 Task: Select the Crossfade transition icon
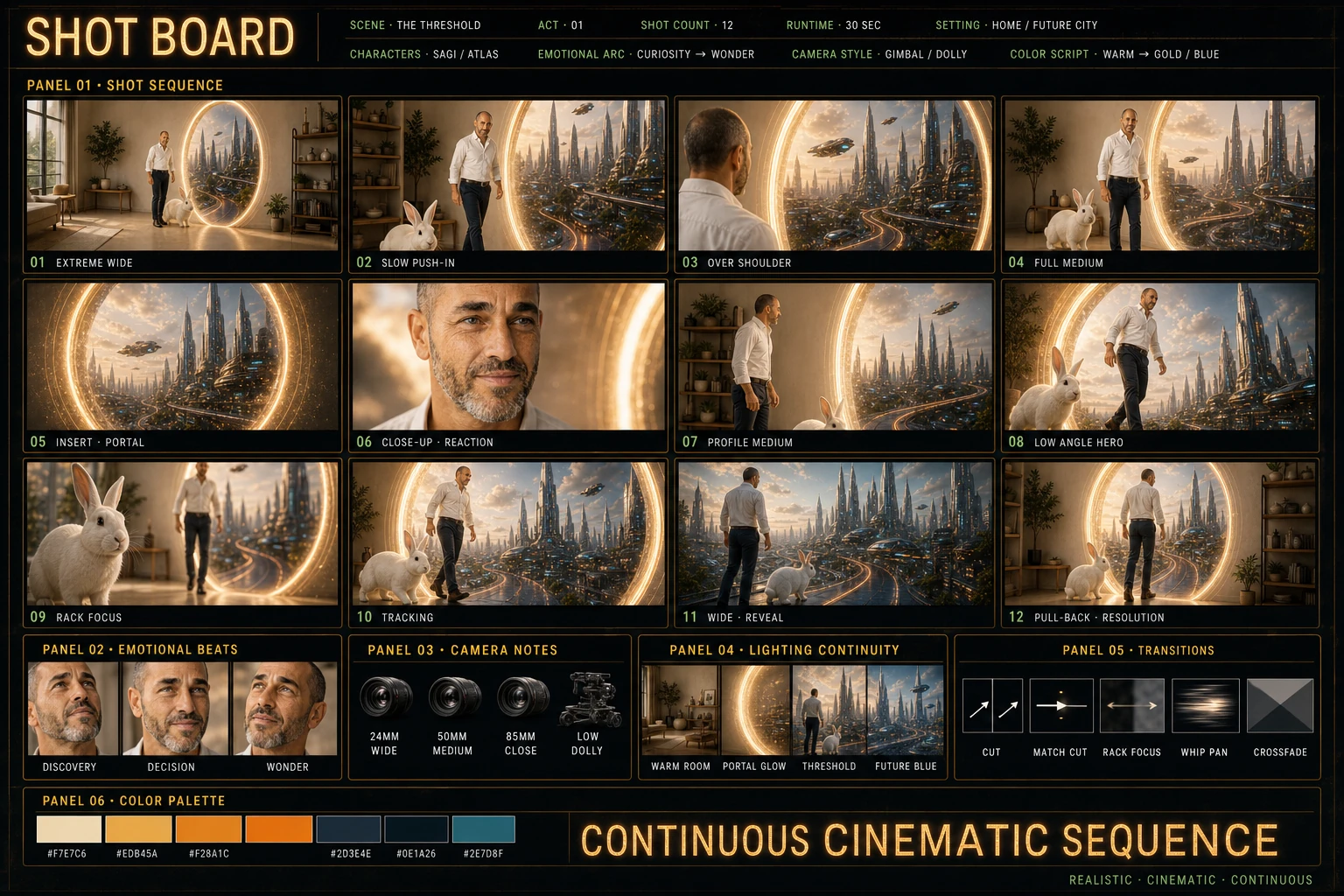(x=1280, y=705)
